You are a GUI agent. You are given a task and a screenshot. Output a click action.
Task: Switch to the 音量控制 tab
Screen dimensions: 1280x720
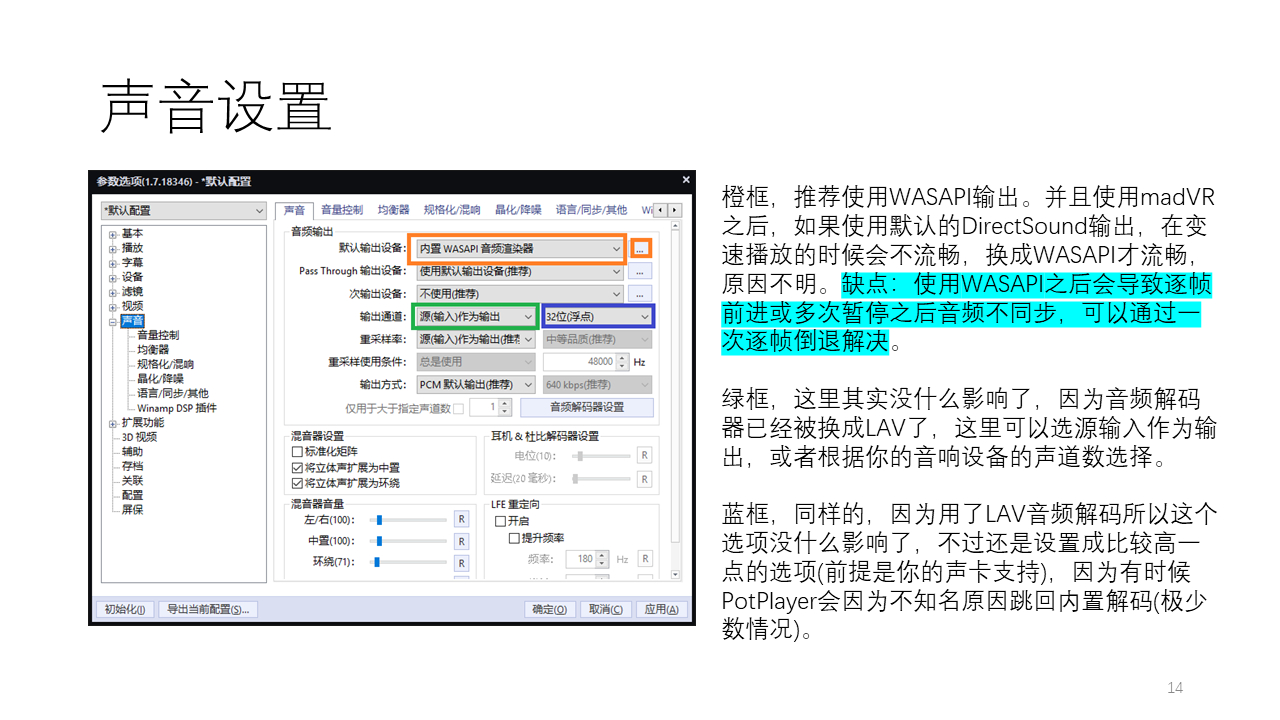tap(341, 210)
